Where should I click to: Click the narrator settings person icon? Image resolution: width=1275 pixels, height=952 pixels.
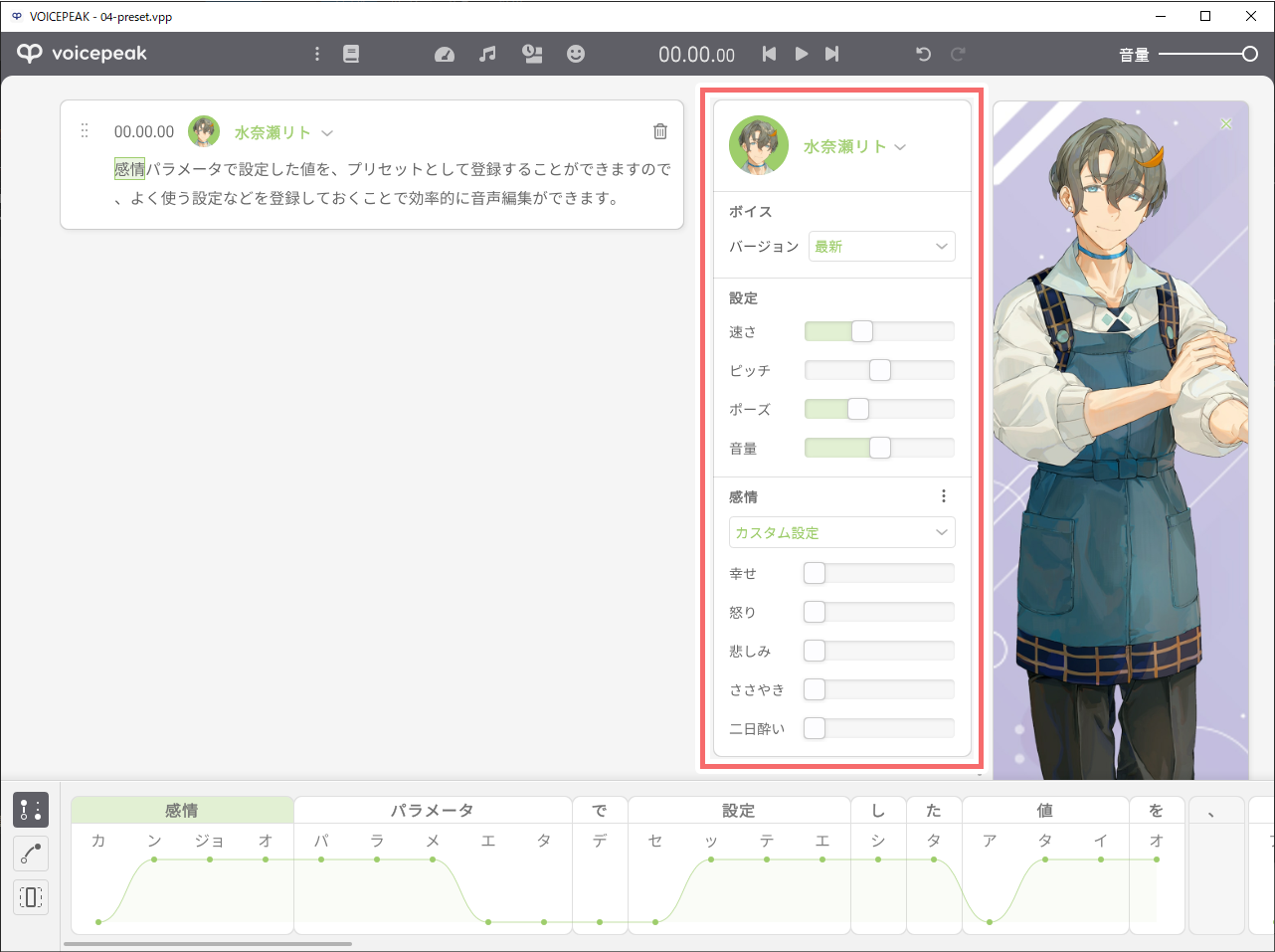(x=532, y=54)
